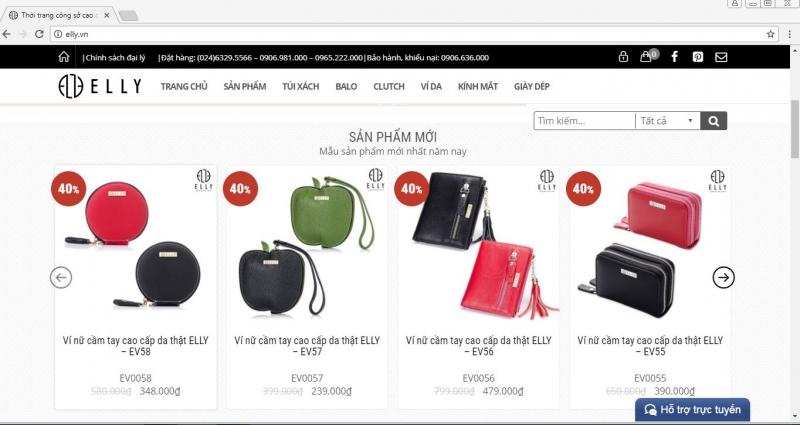The image size is (800, 425).
Task: Open the green apple wallet EV57 thumbnail
Action: pos(307,244)
